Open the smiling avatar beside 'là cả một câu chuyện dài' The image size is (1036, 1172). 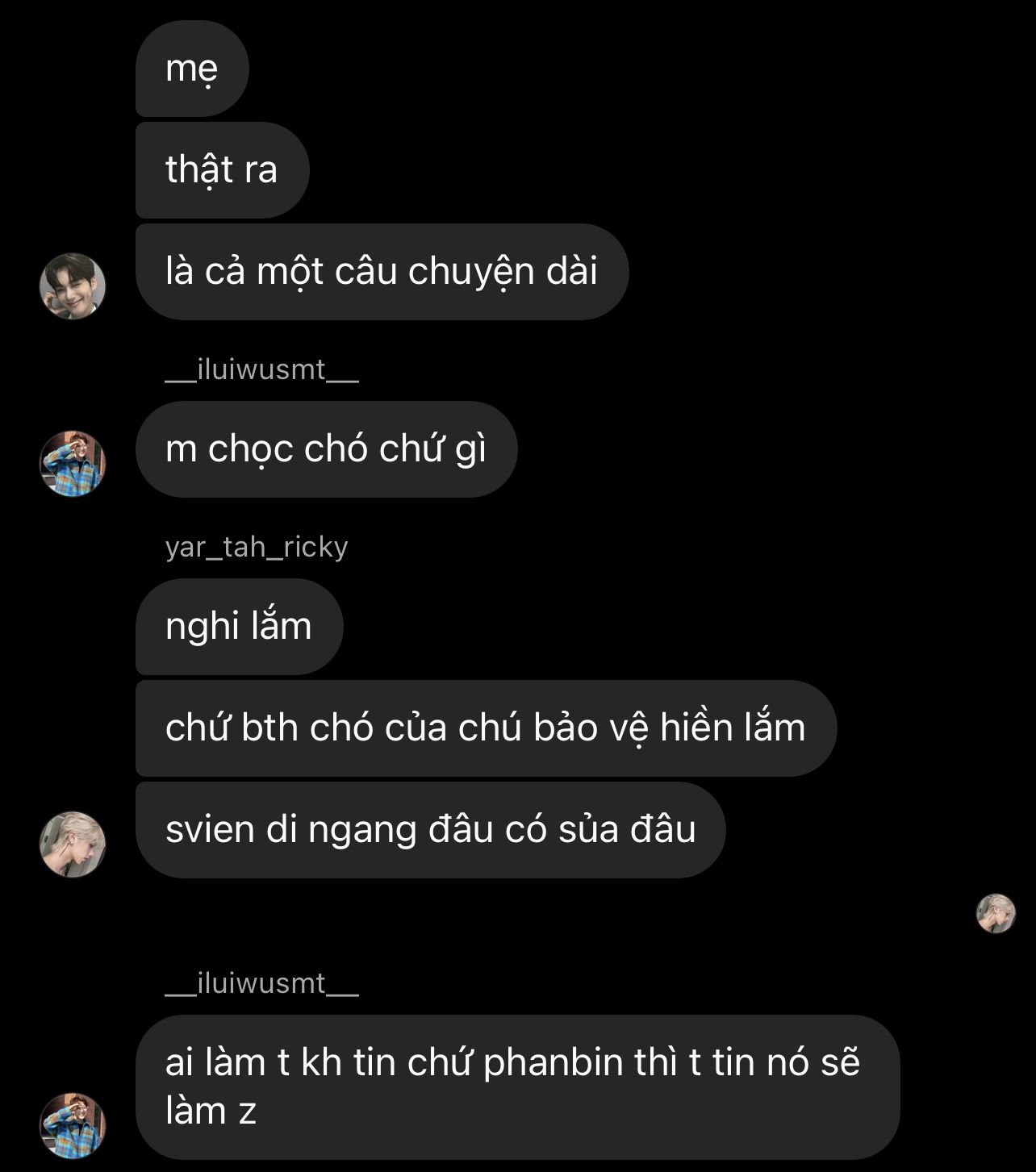point(73,286)
